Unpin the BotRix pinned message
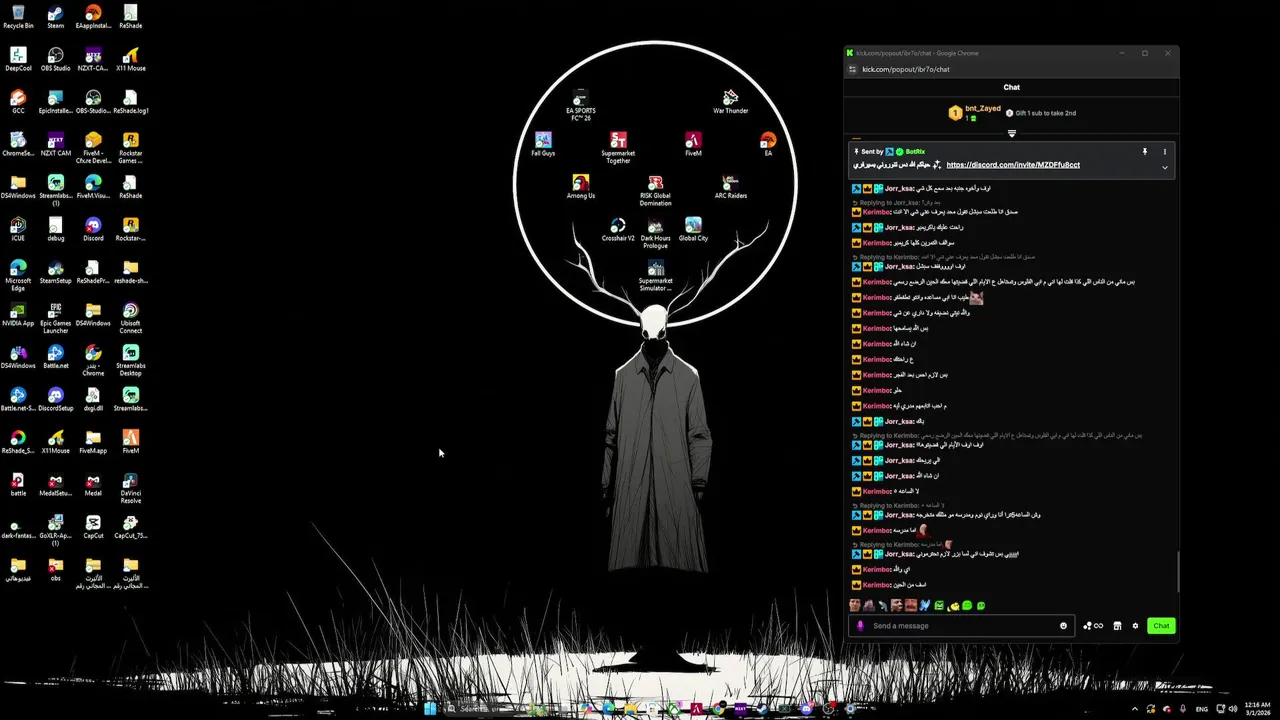Screen dimensions: 1280x720 pos(1145,152)
